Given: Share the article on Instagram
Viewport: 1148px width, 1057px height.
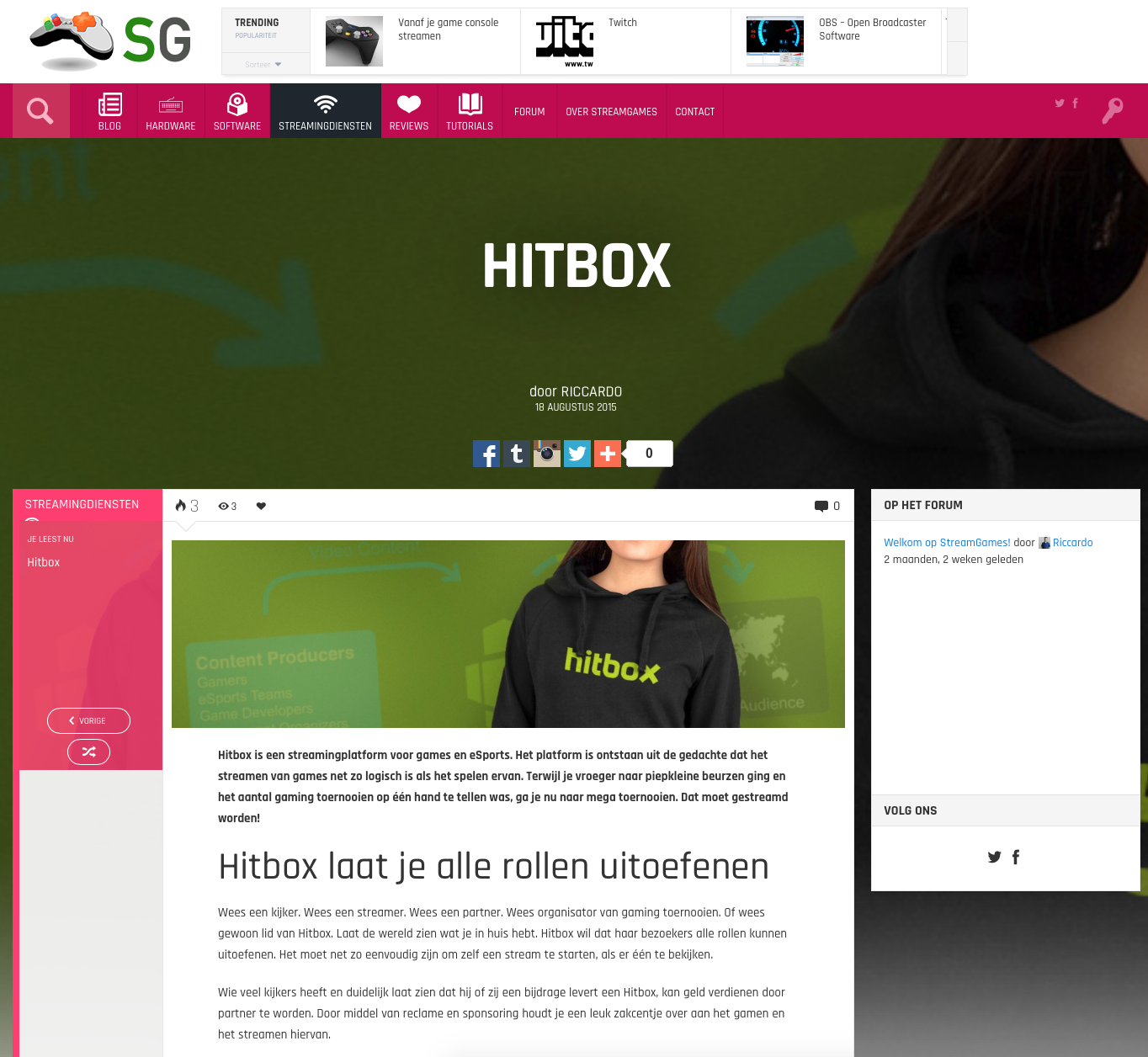Looking at the screenshot, I should tap(547, 454).
